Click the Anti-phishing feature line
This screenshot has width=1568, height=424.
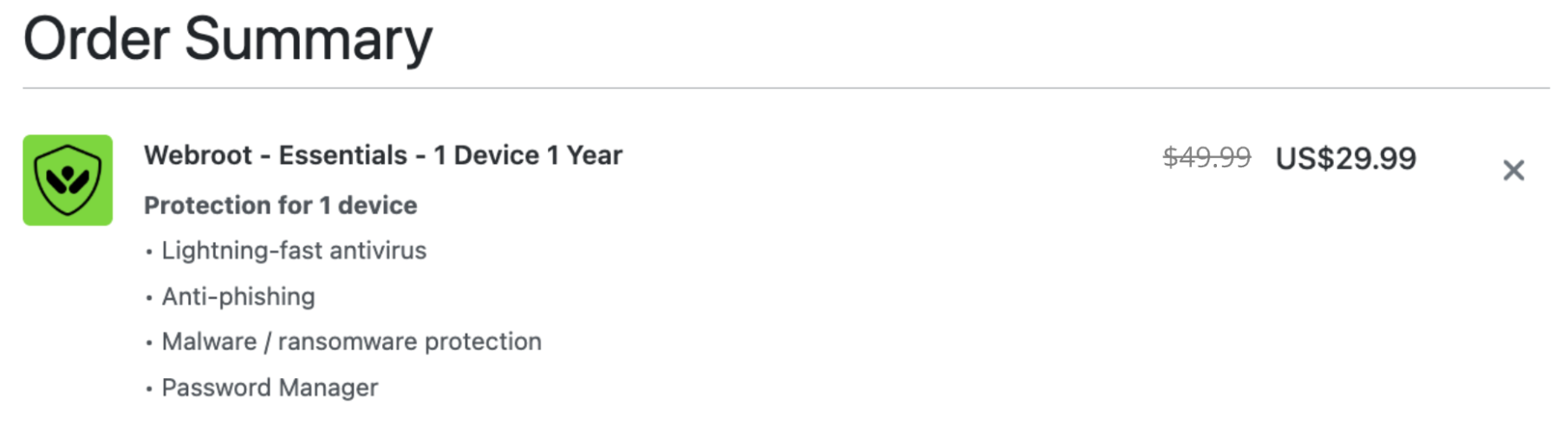point(238,297)
